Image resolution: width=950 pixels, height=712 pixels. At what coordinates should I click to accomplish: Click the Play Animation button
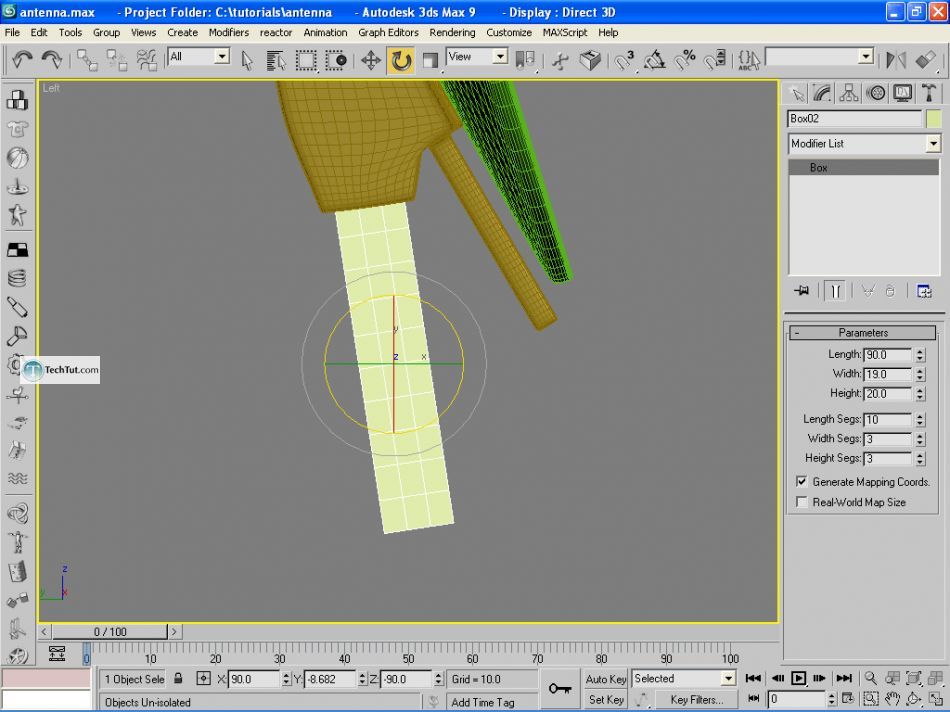click(x=799, y=678)
